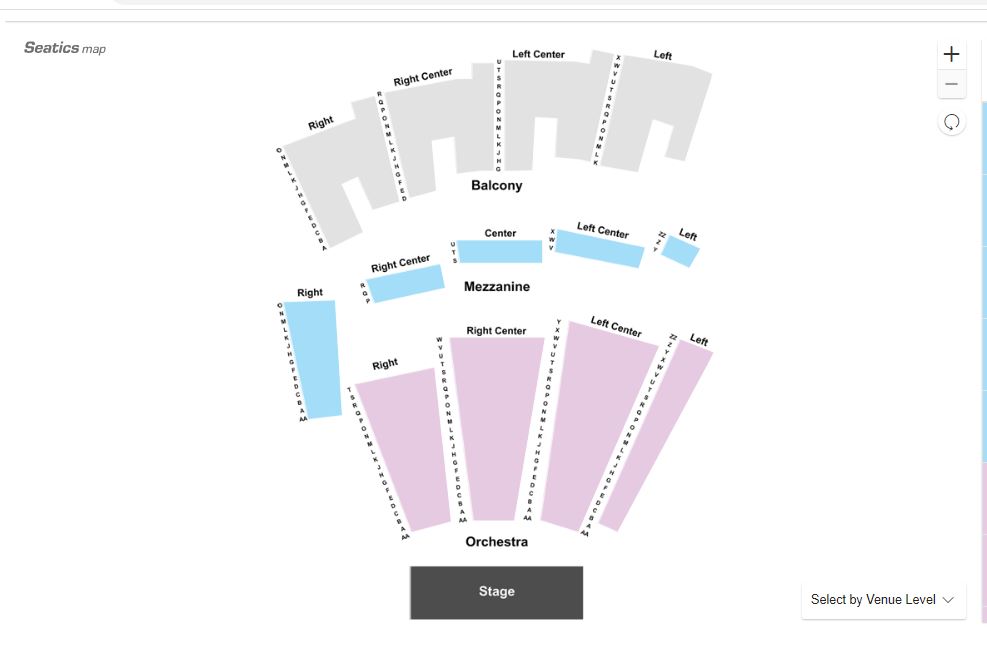Zoom in using the plus button
Screen dimensions: 987x660
tap(951, 54)
